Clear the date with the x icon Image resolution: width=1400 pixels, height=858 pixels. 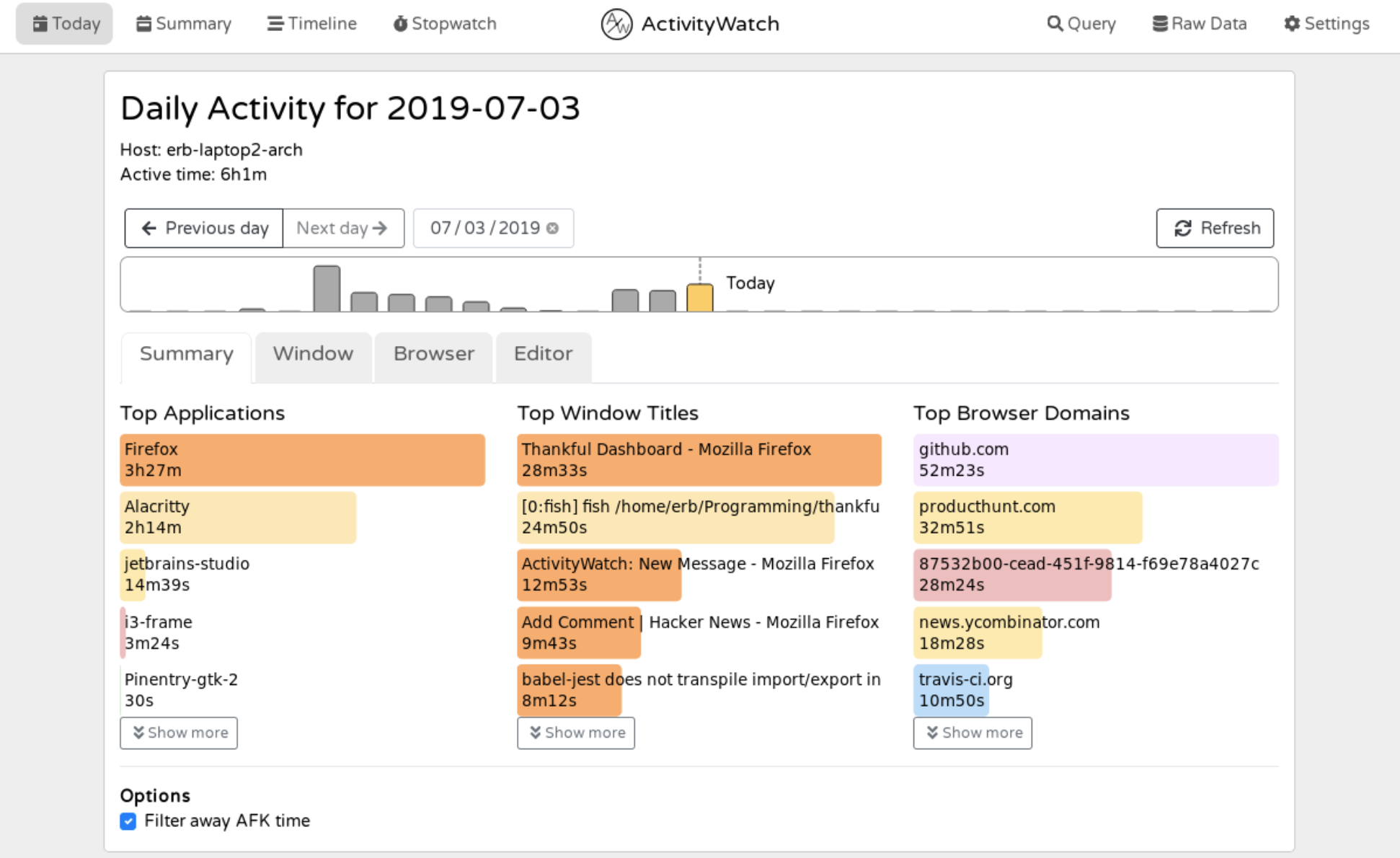[553, 229]
